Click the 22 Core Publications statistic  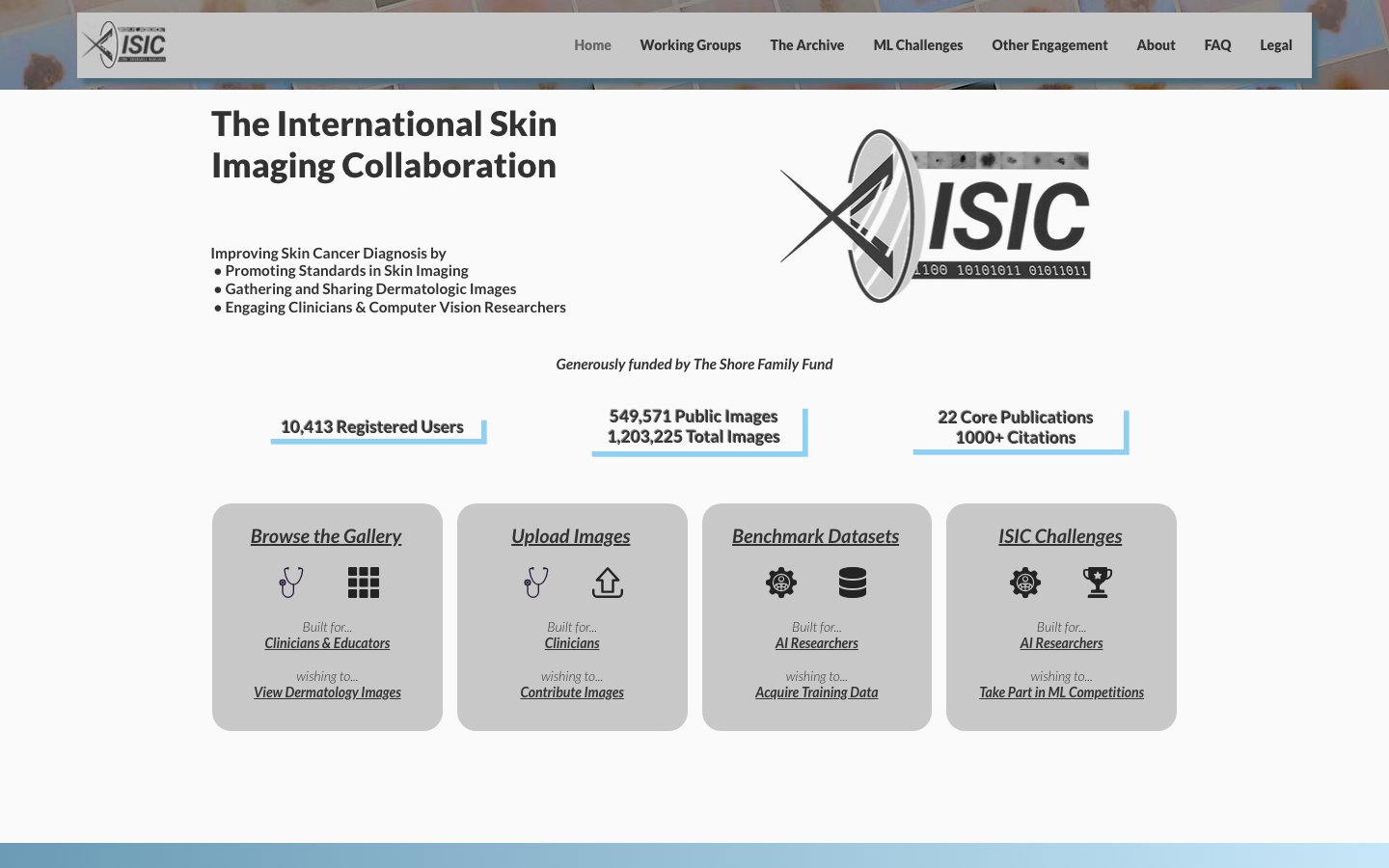point(1016,418)
